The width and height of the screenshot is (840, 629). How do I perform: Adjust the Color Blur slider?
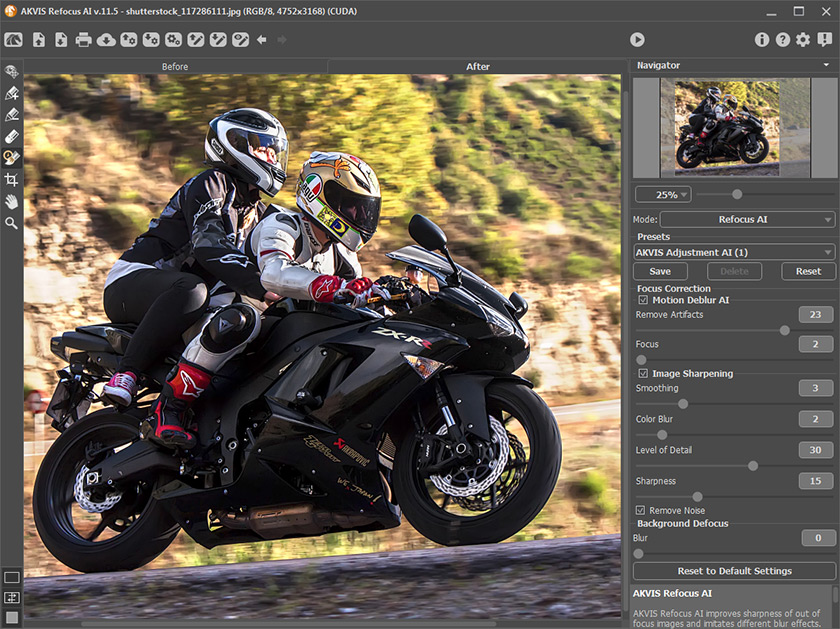[x=662, y=435]
